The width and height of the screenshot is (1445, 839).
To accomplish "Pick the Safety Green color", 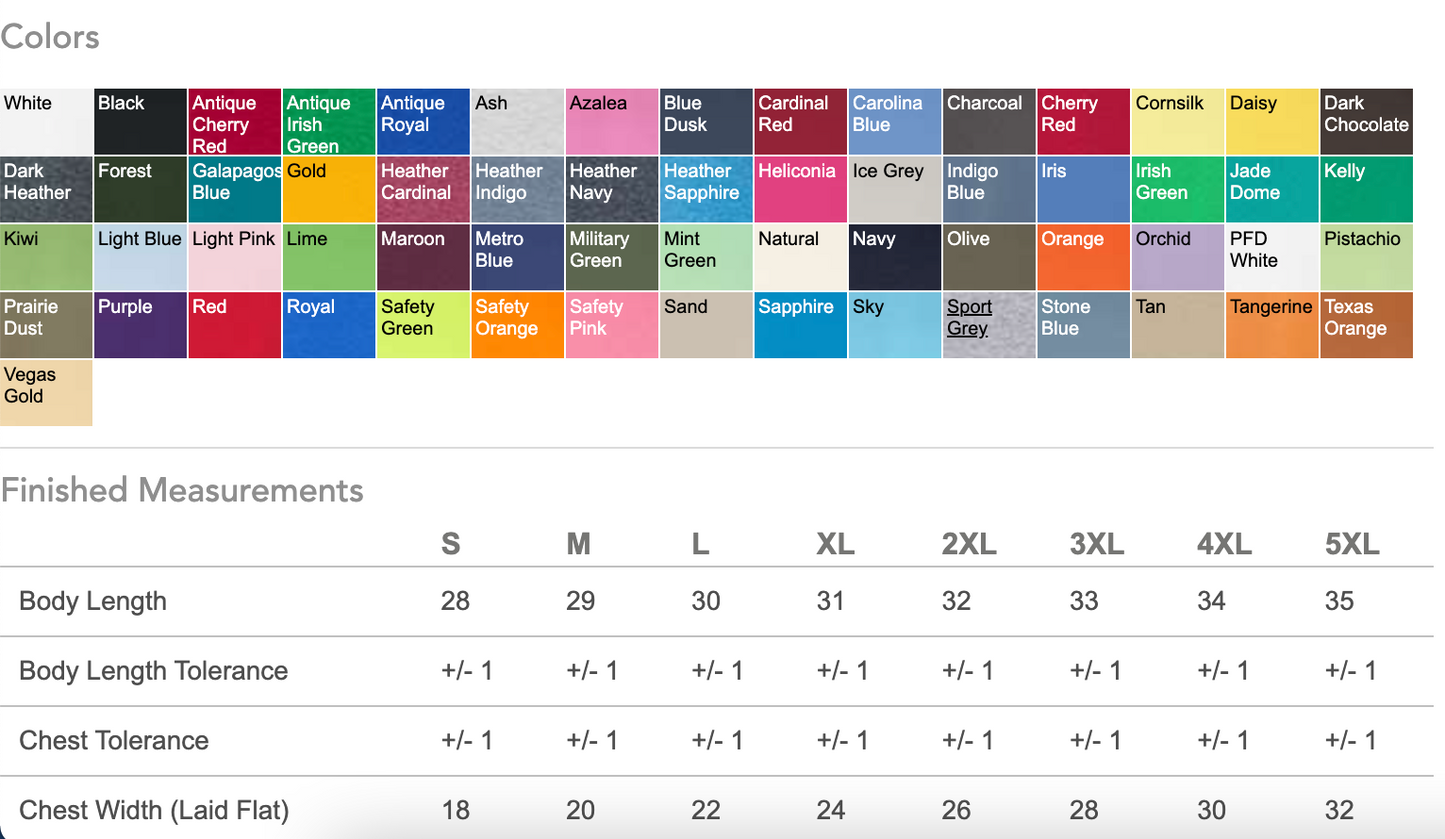I will point(423,325).
